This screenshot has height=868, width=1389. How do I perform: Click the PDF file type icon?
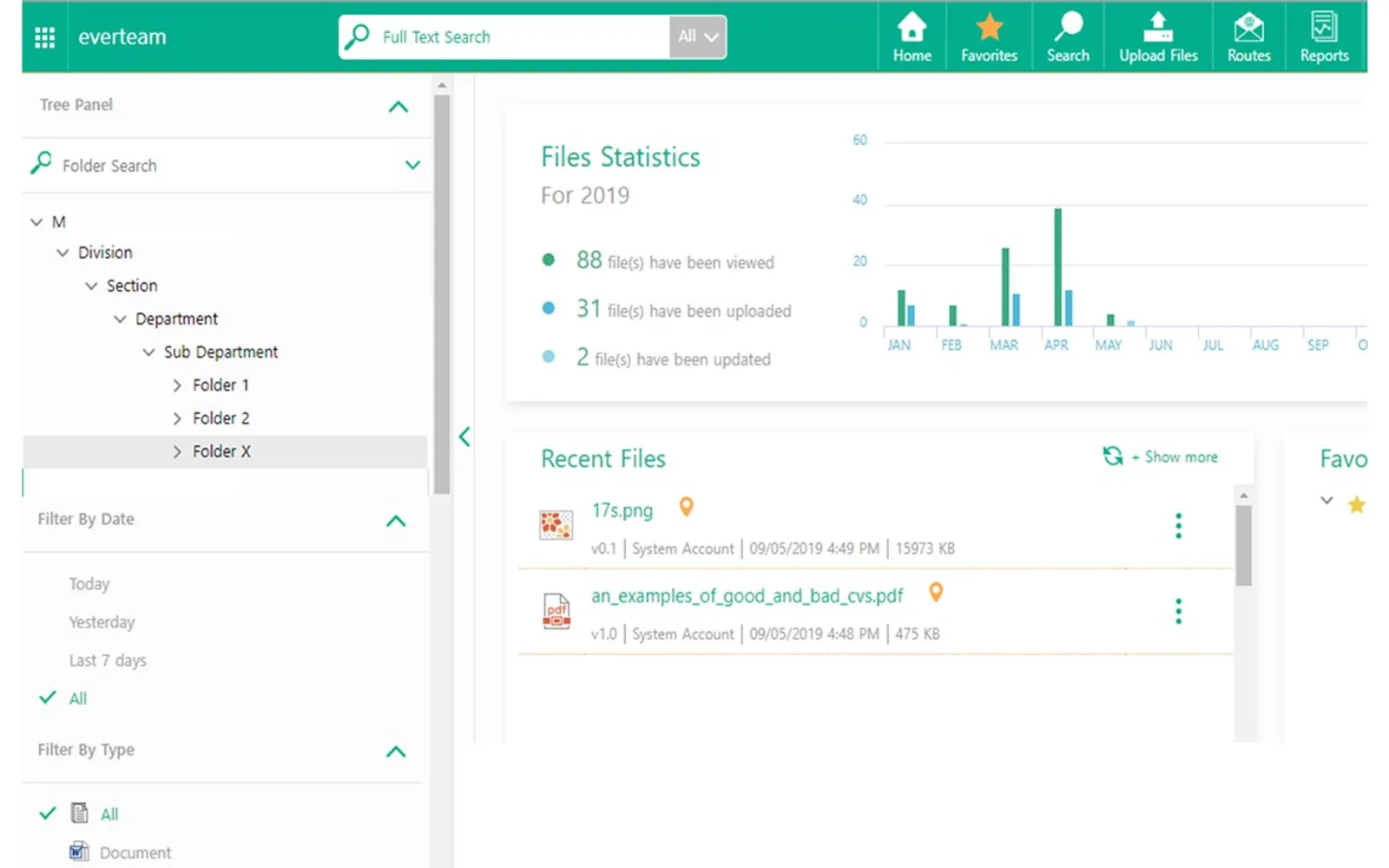coord(556,611)
